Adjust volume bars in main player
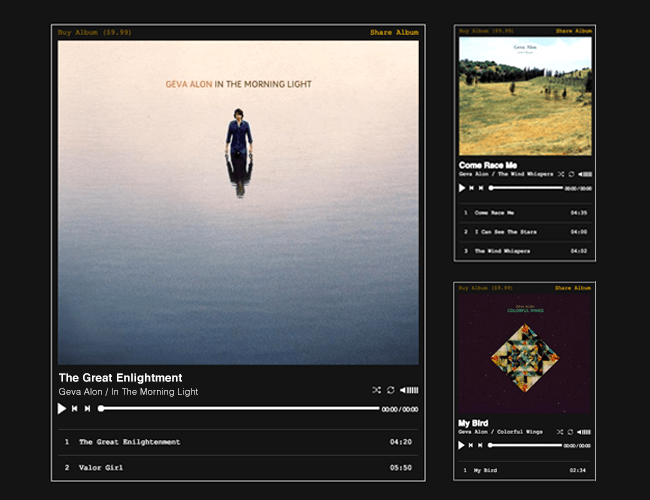650x500 pixels. (x=409, y=390)
